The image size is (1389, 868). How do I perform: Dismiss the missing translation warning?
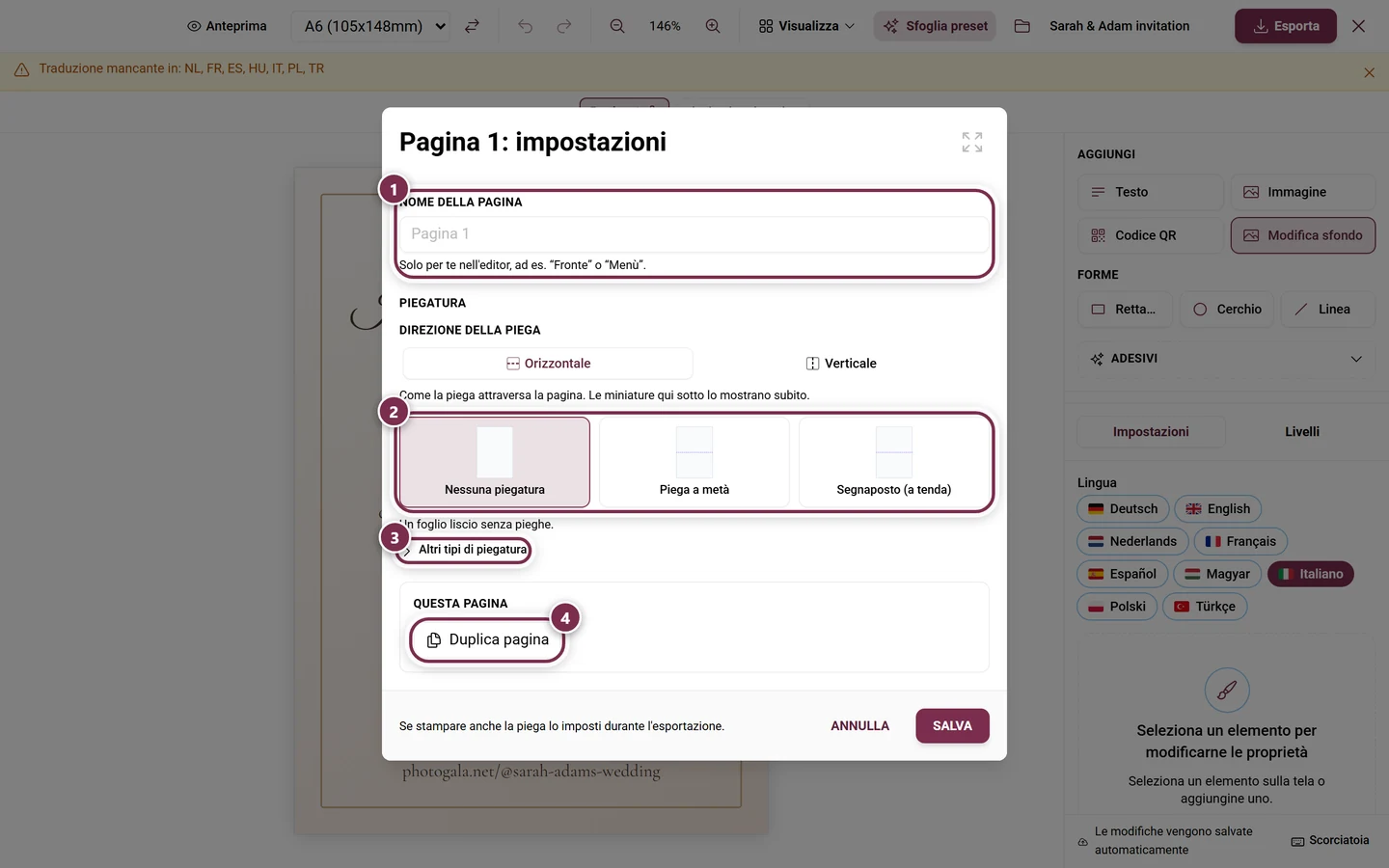coord(1369,72)
